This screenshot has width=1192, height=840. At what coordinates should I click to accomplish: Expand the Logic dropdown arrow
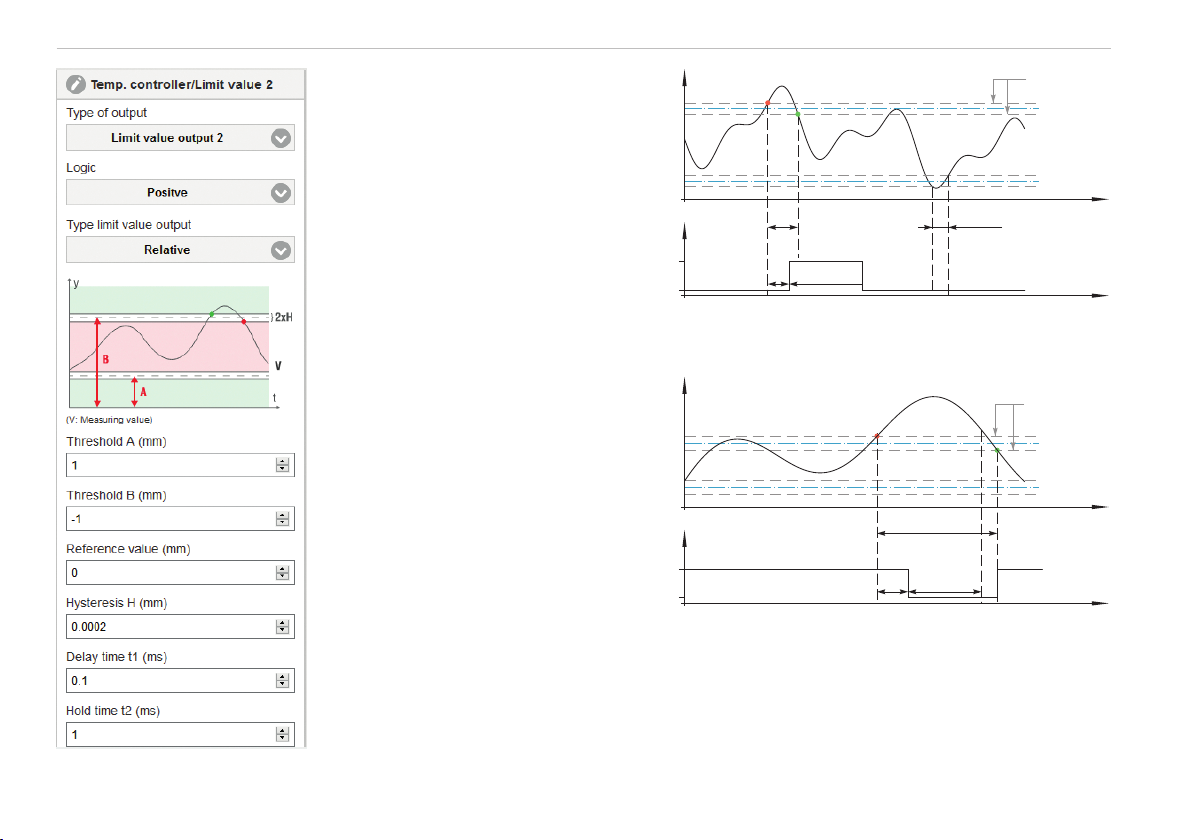click(x=281, y=193)
